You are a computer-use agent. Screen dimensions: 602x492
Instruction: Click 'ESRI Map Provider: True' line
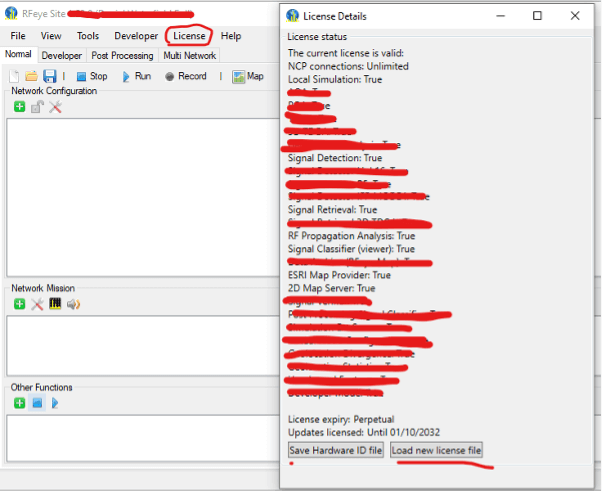pos(339,275)
